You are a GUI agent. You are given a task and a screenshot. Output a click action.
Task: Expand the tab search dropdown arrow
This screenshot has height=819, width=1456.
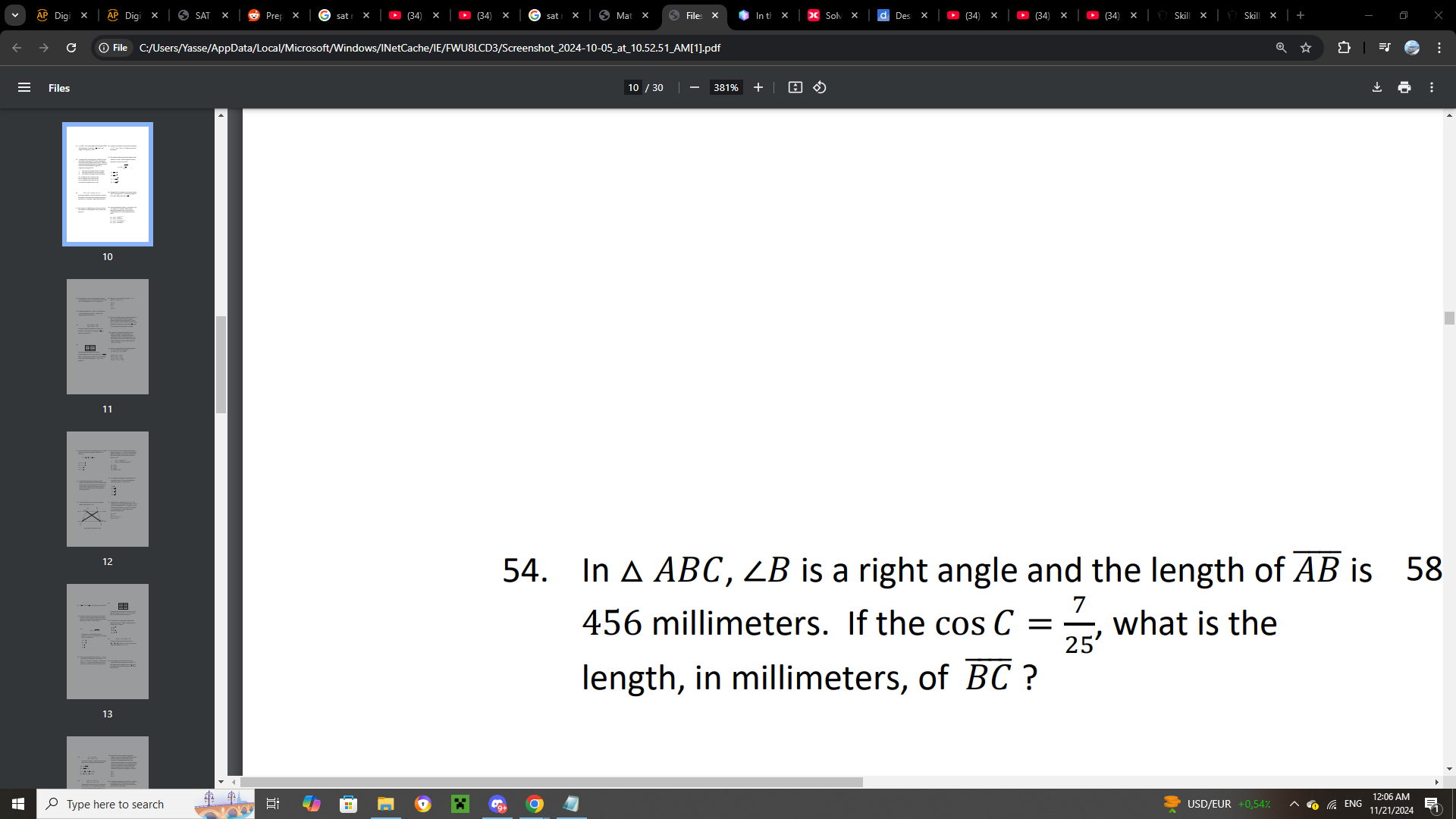14,15
